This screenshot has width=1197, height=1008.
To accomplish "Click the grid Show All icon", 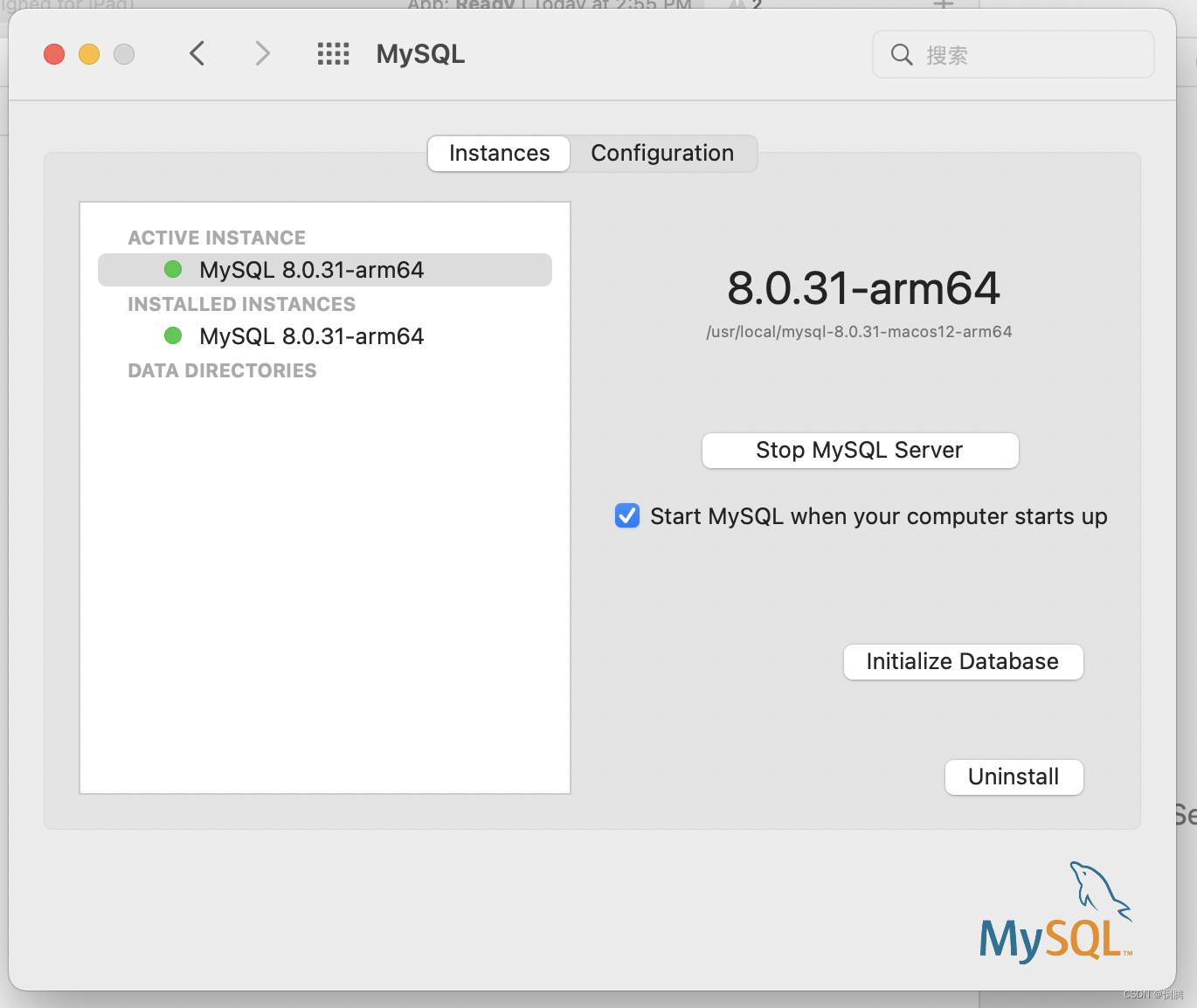I will point(333,53).
